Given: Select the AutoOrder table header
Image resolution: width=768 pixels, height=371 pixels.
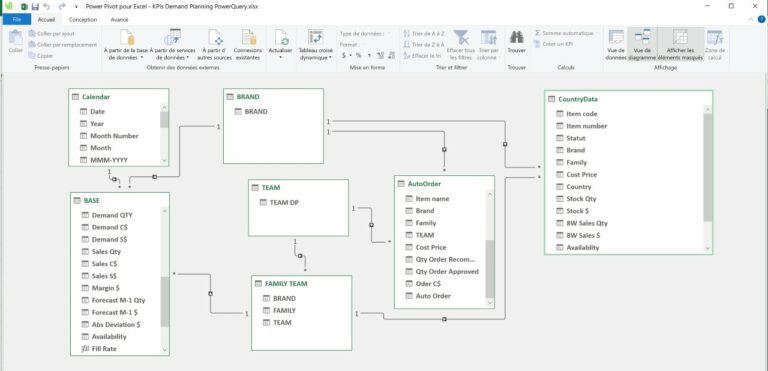Looking at the screenshot, I should coord(444,184).
